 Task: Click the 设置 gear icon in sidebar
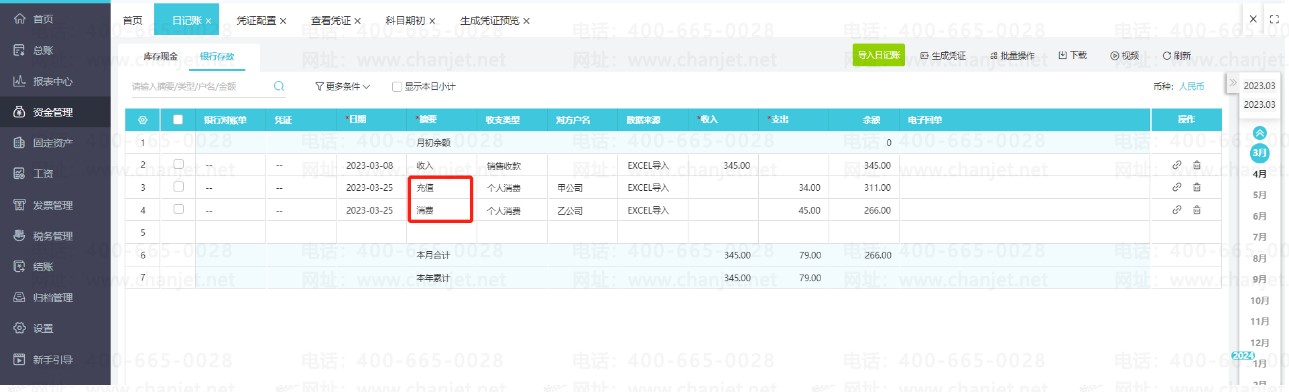[18, 328]
